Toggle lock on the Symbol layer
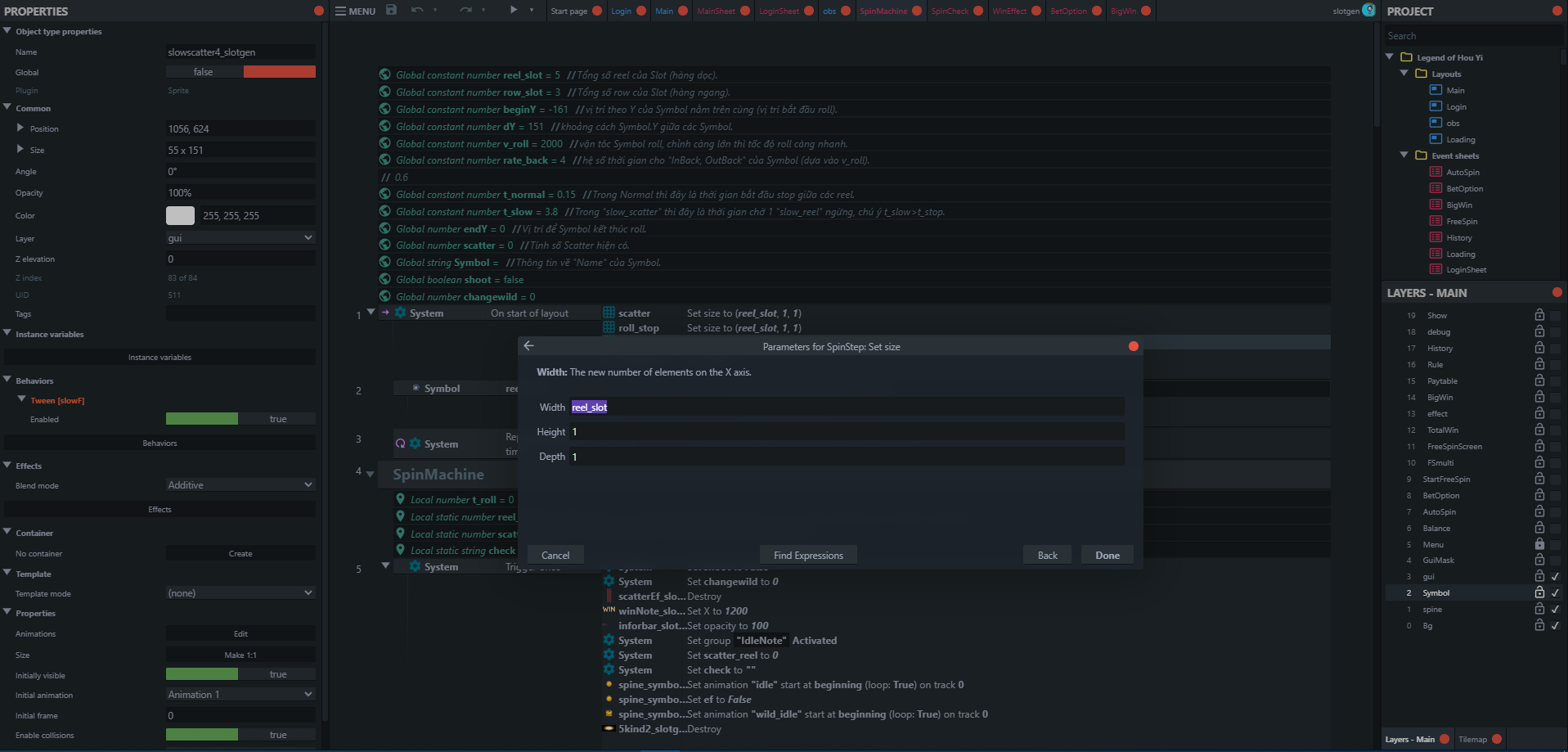This screenshot has height=752, width=1568. coord(1539,592)
